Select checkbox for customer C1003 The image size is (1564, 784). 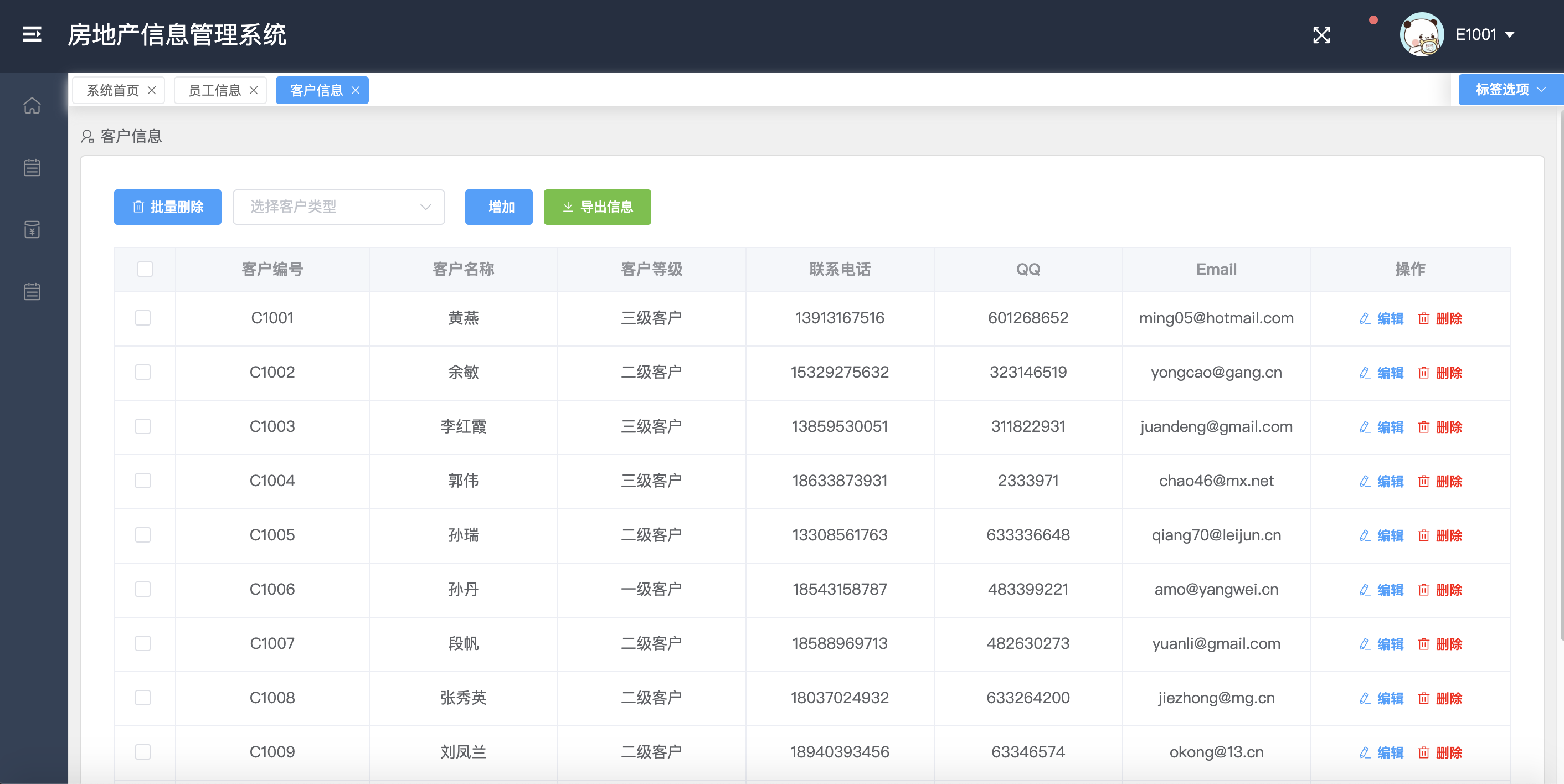(x=143, y=426)
